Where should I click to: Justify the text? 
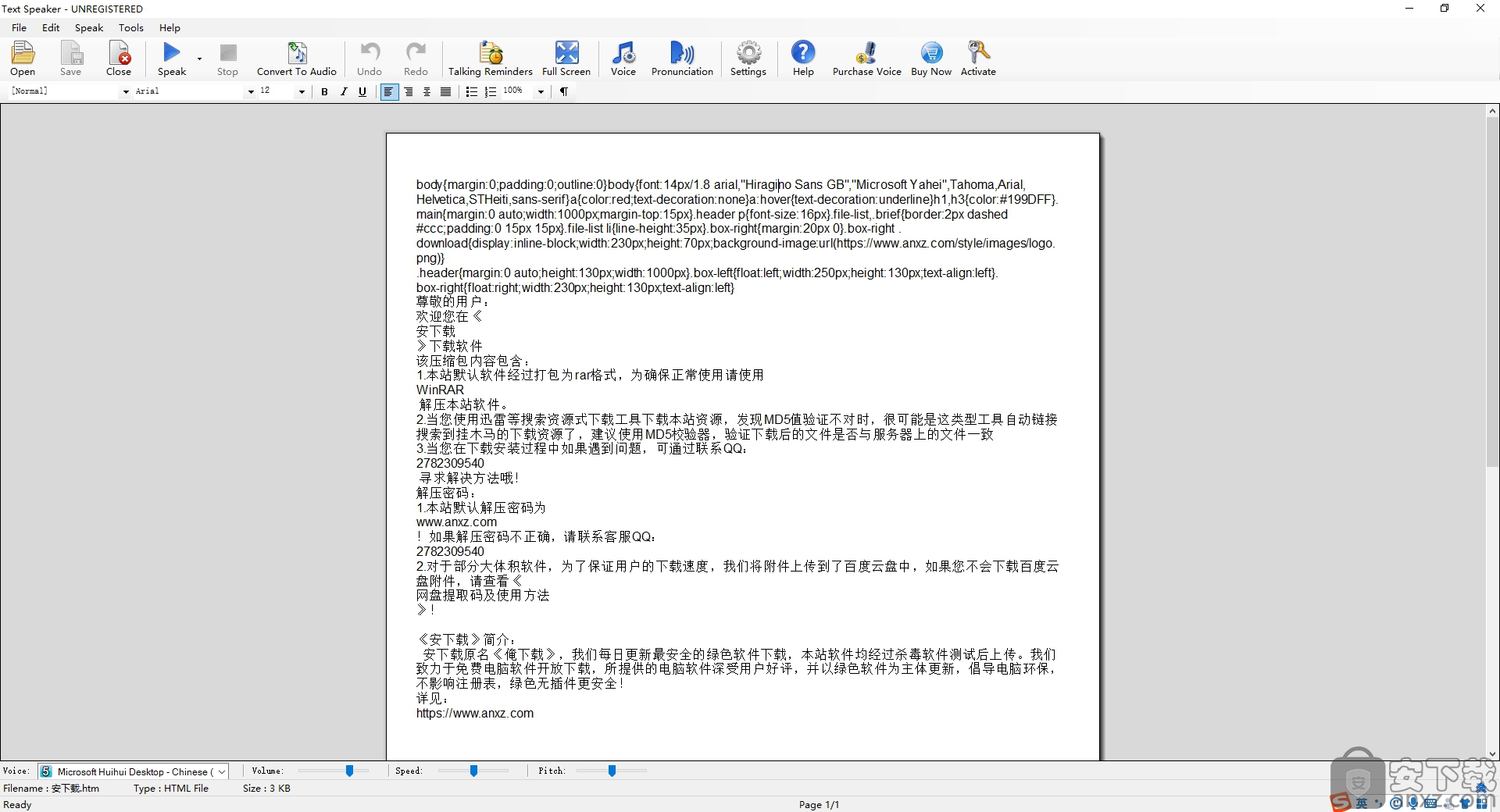point(445,91)
